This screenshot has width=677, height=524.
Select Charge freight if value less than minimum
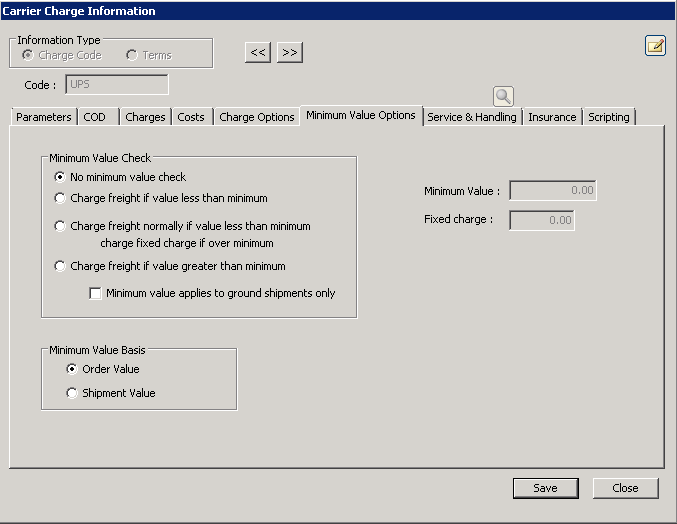[61, 198]
